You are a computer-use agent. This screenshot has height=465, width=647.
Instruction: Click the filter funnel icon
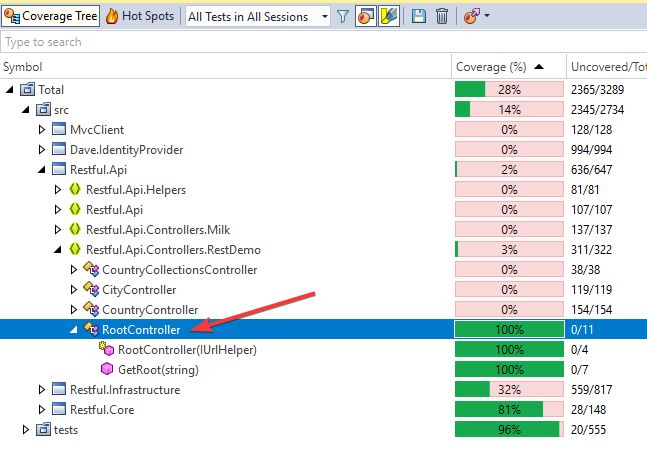pos(343,17)
